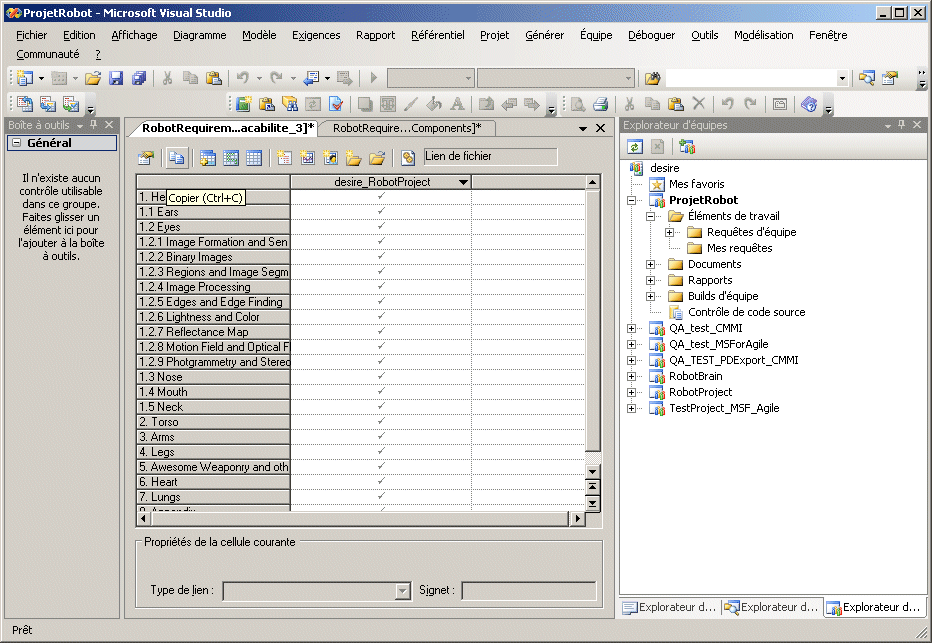Toggle the checkmark in the 1.1 Ears row
This screenshot has width=932, height=643.
click(x=380, y=212)
